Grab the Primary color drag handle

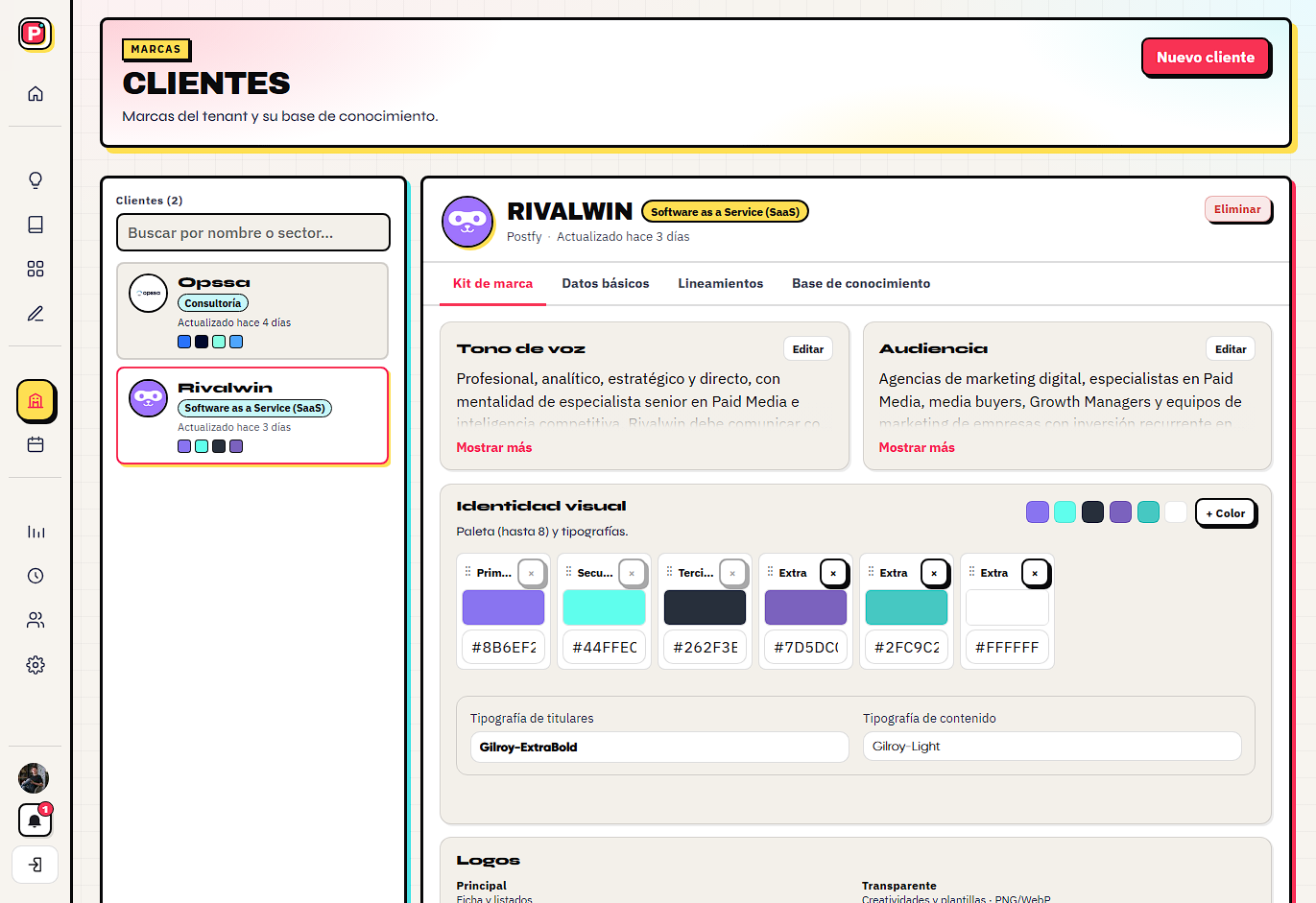pos(468,572)
